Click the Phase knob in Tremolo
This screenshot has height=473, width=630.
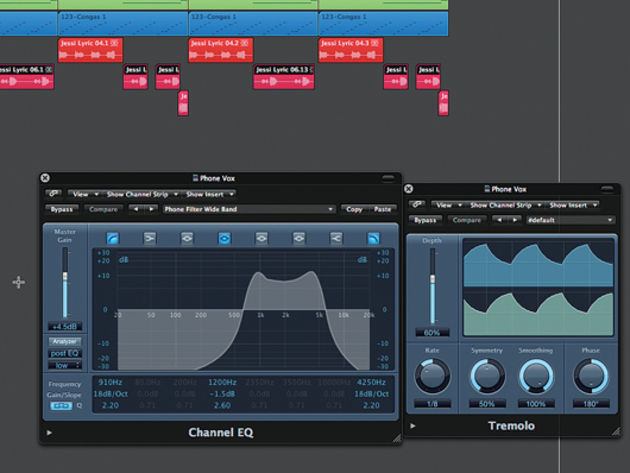point(591,376)
